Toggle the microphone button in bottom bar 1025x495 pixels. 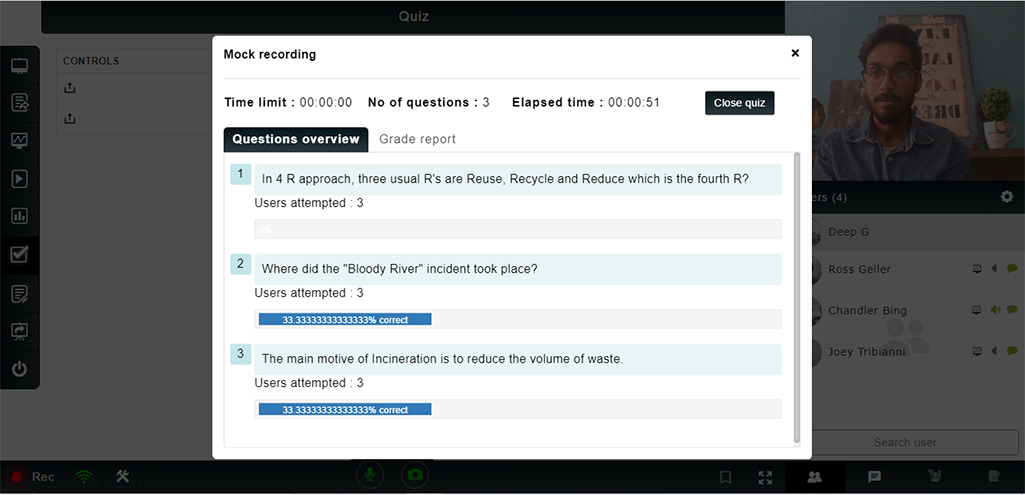[371, 476]
